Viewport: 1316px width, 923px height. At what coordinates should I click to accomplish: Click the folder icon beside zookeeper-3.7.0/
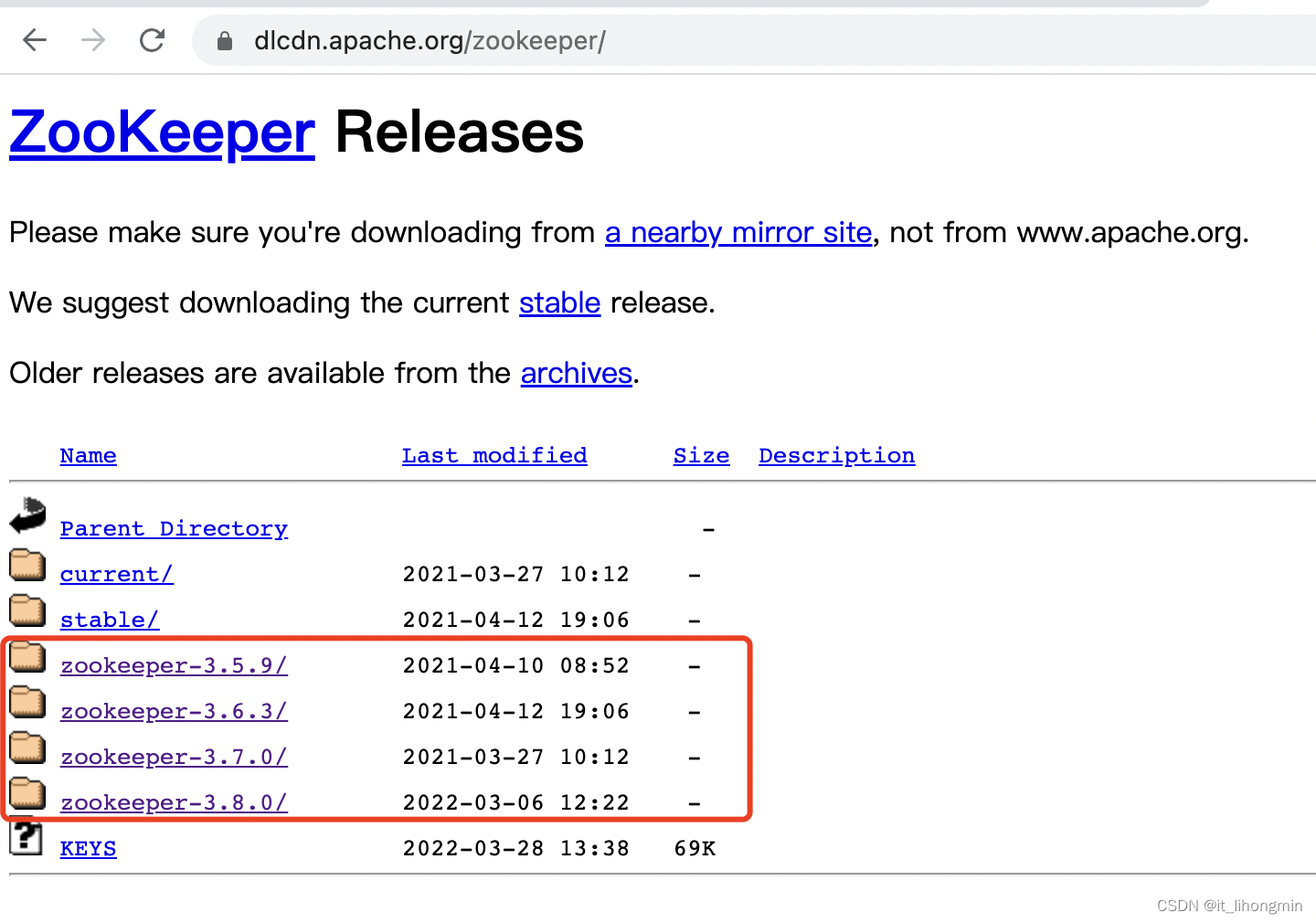coord(27,748)
